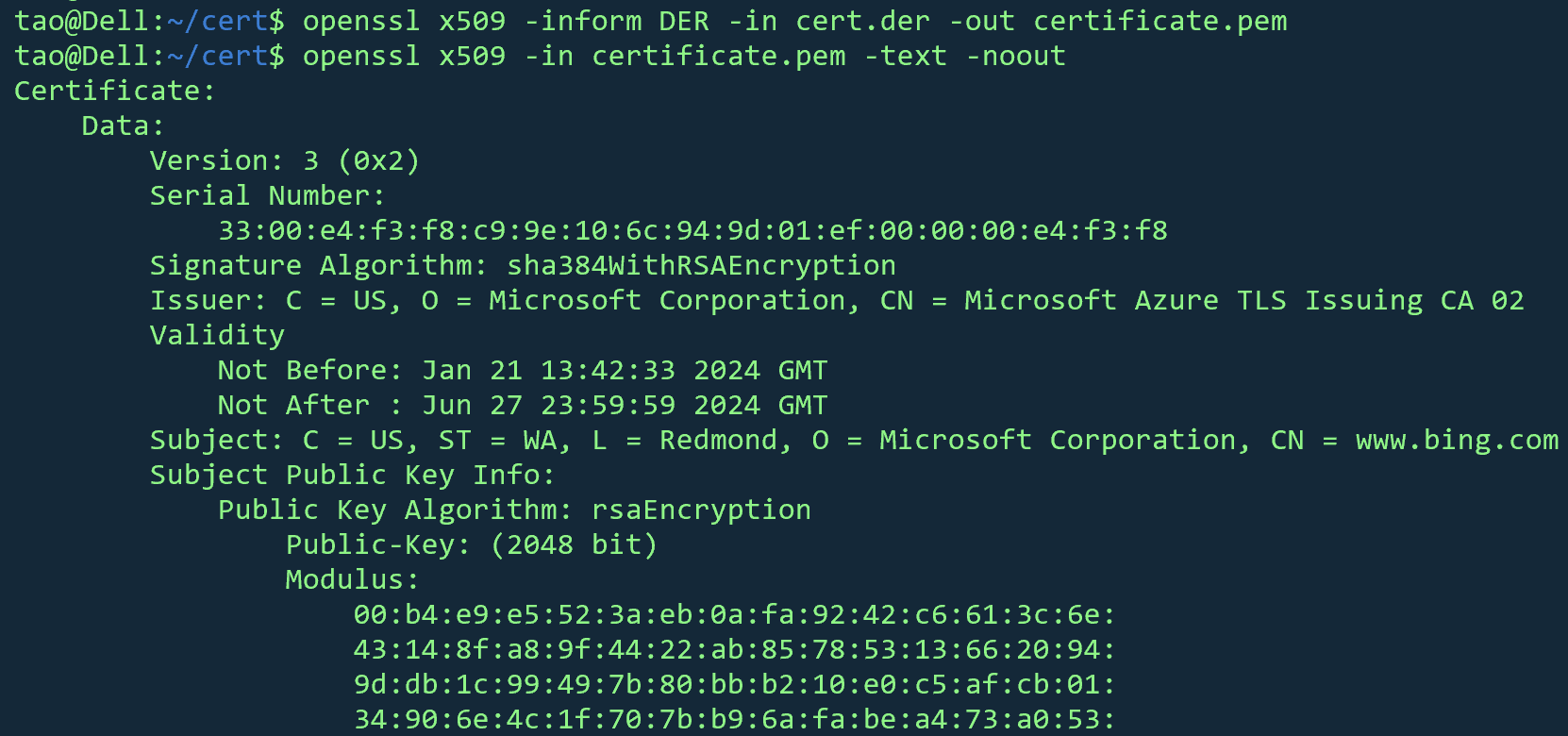Click Microsoft Azure TLS Issuing CA 02
Screen dimensions: 1568x736
click(x=1244, y=300)
